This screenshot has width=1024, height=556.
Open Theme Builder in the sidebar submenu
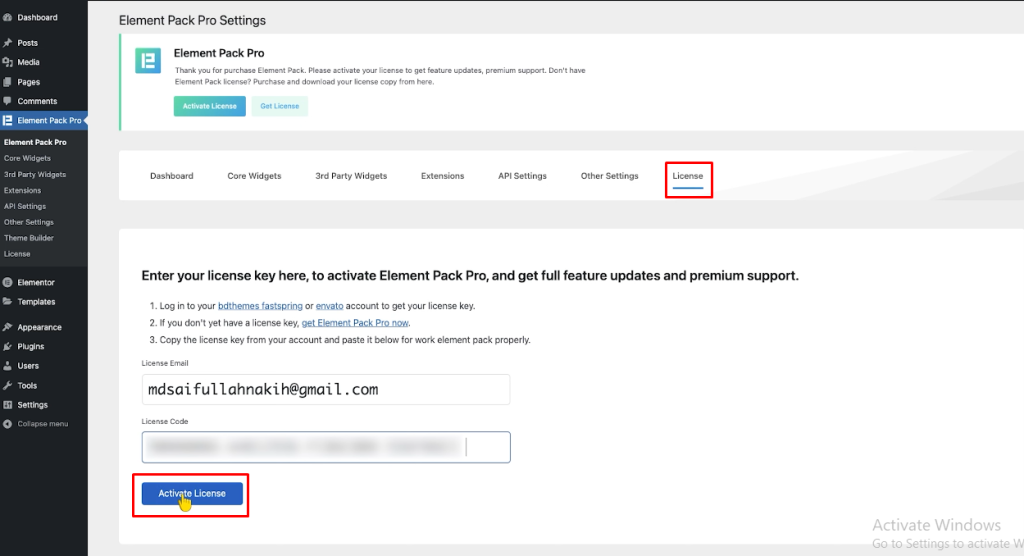coord(29,238)
